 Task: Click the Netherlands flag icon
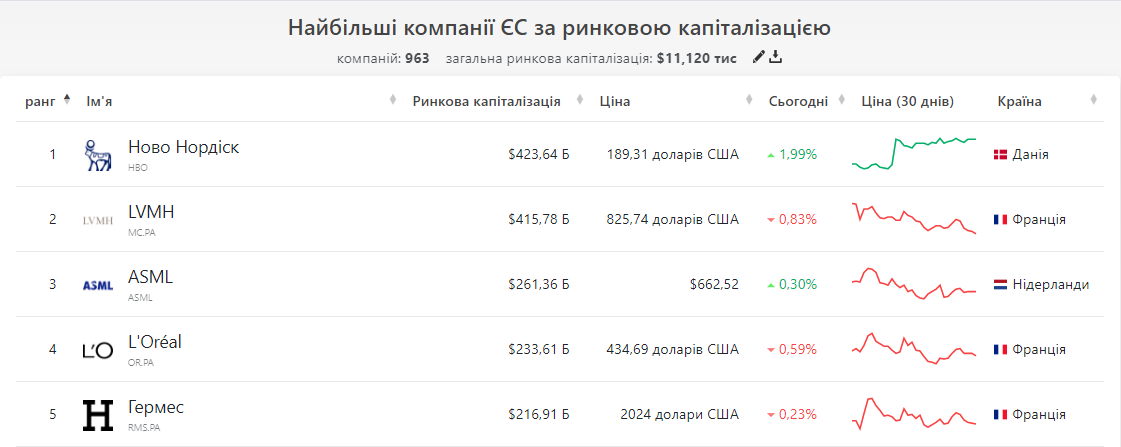click(1000, 285)
